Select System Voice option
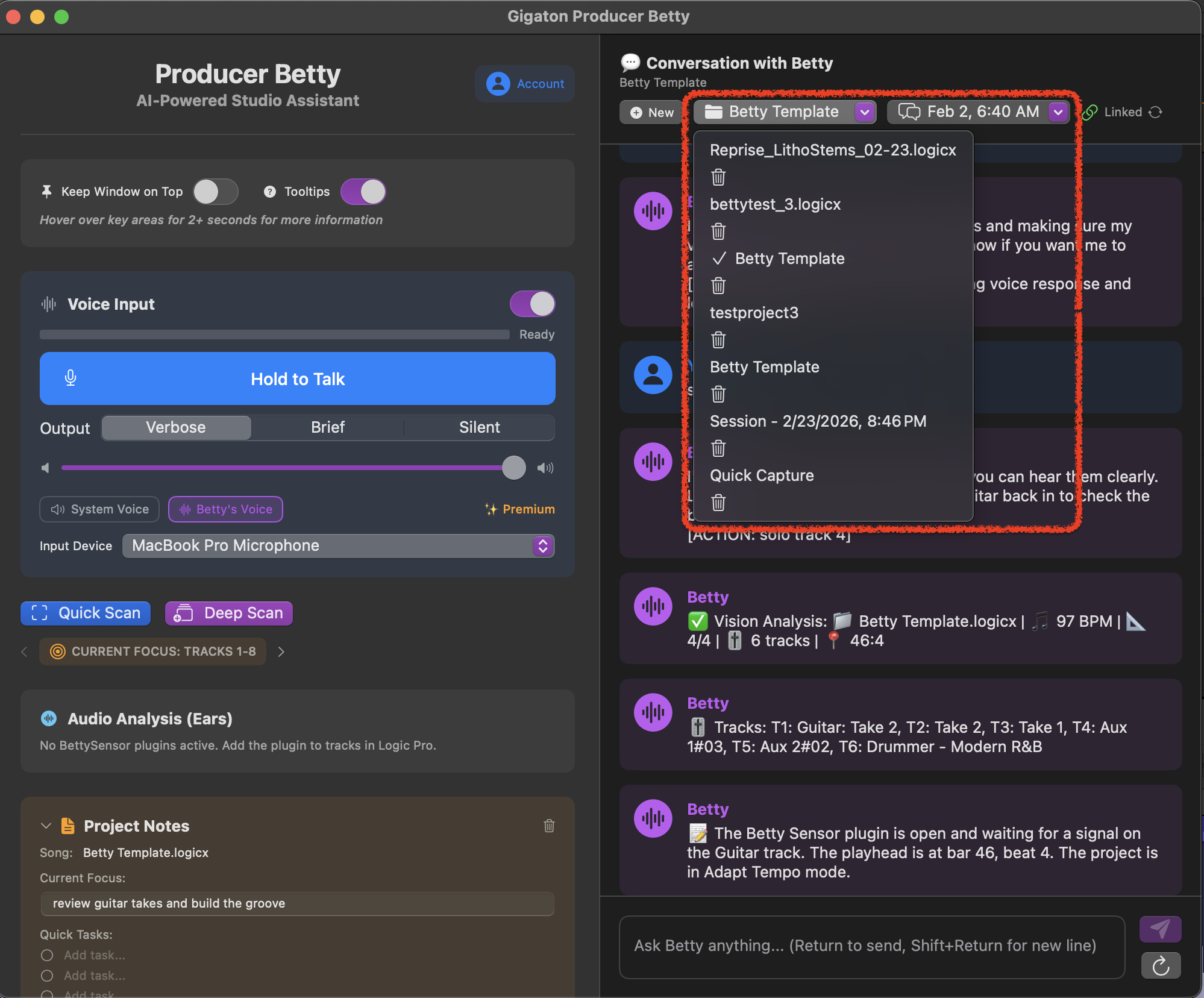1204x998 pixels. pyautogui.click(x=99, y=509)
